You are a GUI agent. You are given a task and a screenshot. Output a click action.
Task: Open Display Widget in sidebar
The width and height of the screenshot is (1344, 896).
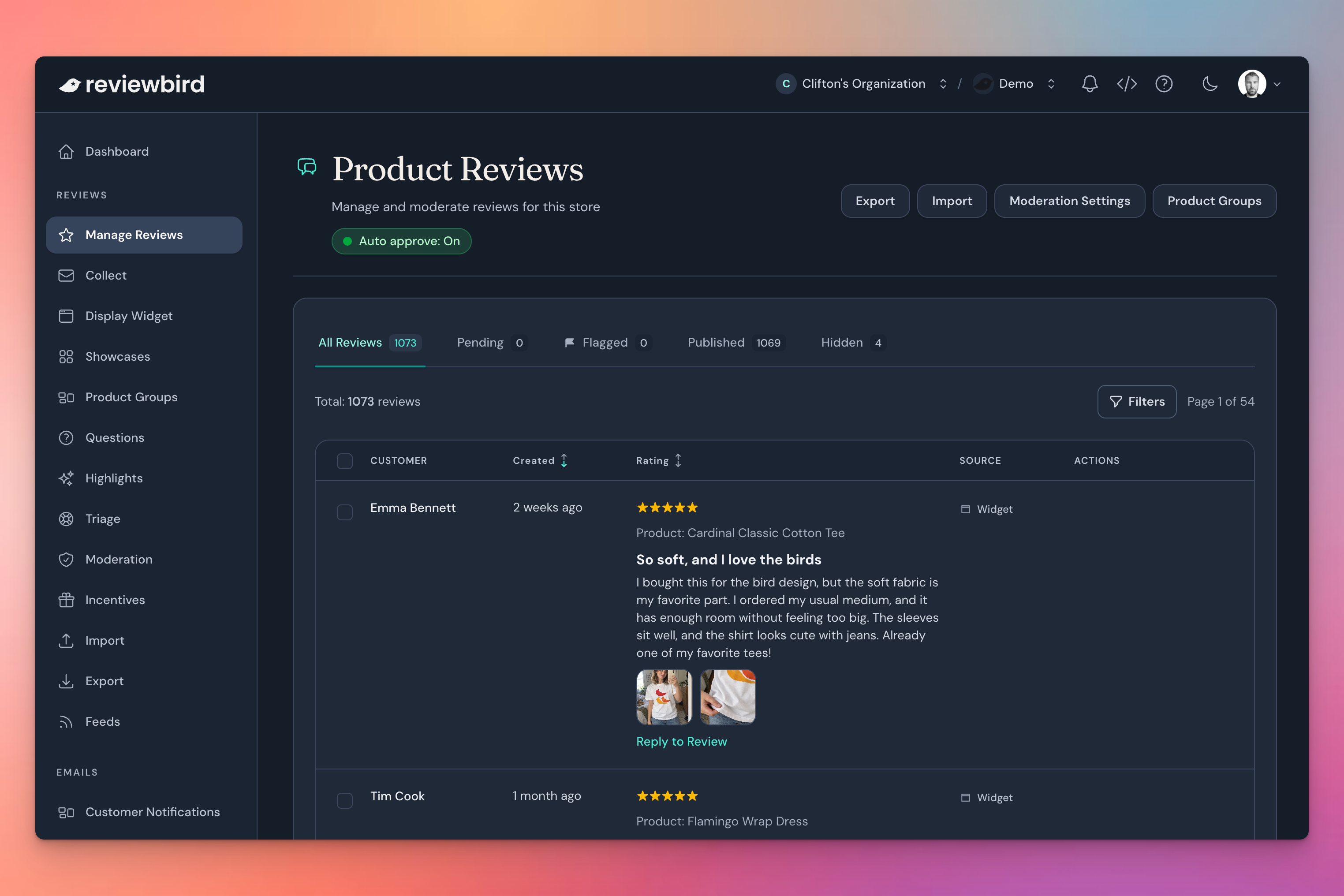click(x=144, y=316)
